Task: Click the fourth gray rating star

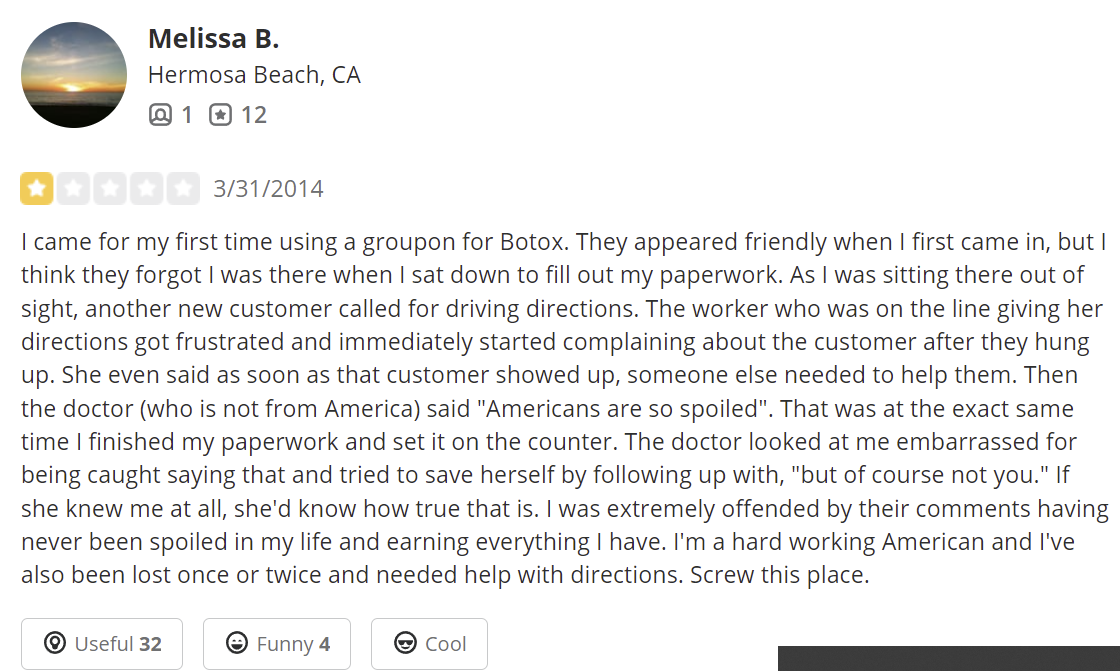Action: coord(146,188)
